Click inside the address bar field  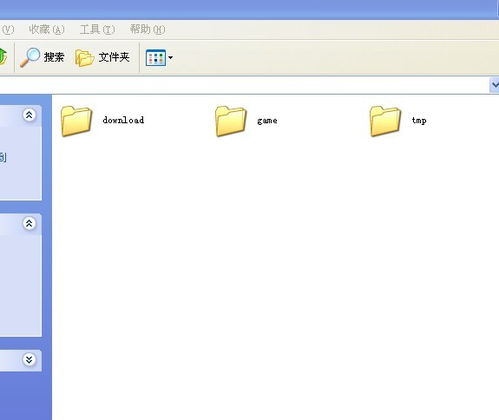[x=244, y=85]
